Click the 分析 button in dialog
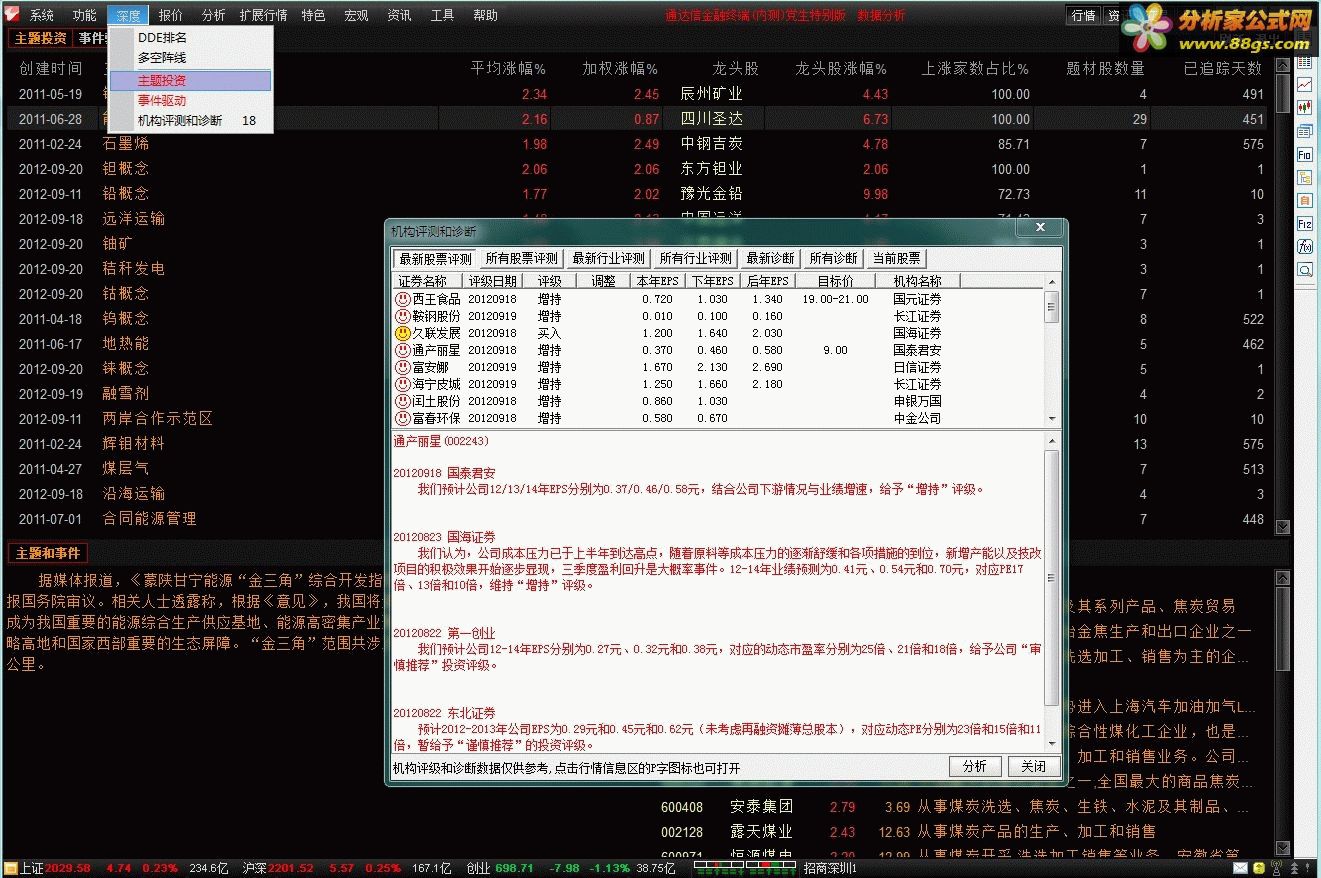This screenshot has width=1321, height=878. point(975,766)
